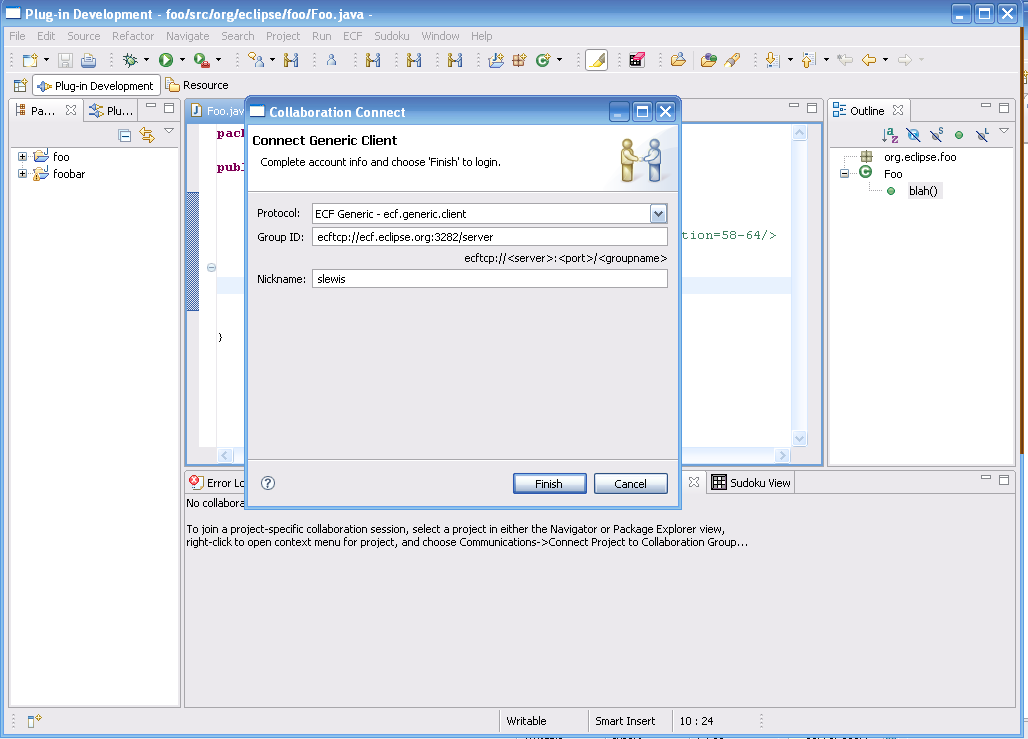
Task: Click the Last Edit Location icon
Action: 845,60
